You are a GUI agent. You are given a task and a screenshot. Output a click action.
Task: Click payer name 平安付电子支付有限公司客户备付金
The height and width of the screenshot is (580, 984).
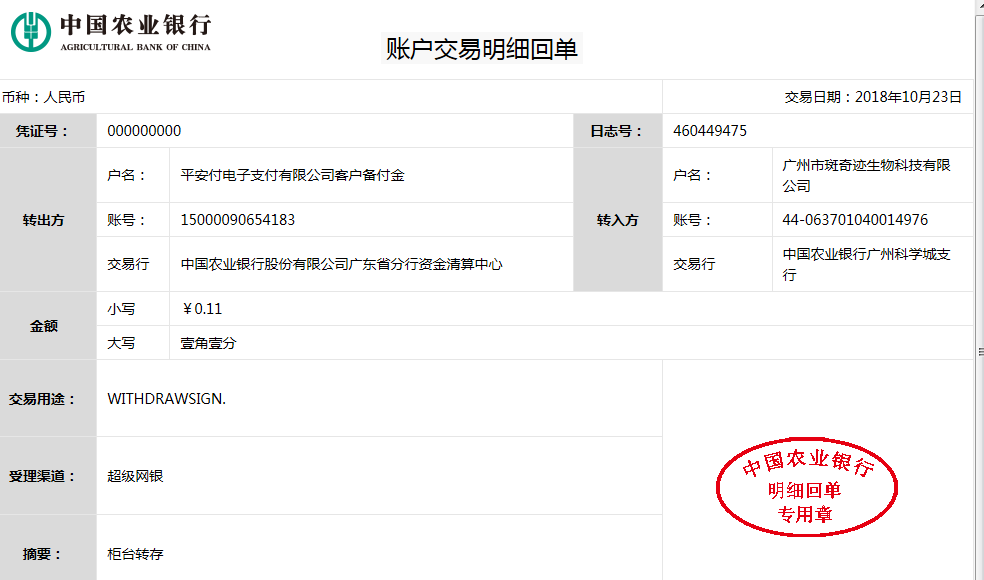292,175
